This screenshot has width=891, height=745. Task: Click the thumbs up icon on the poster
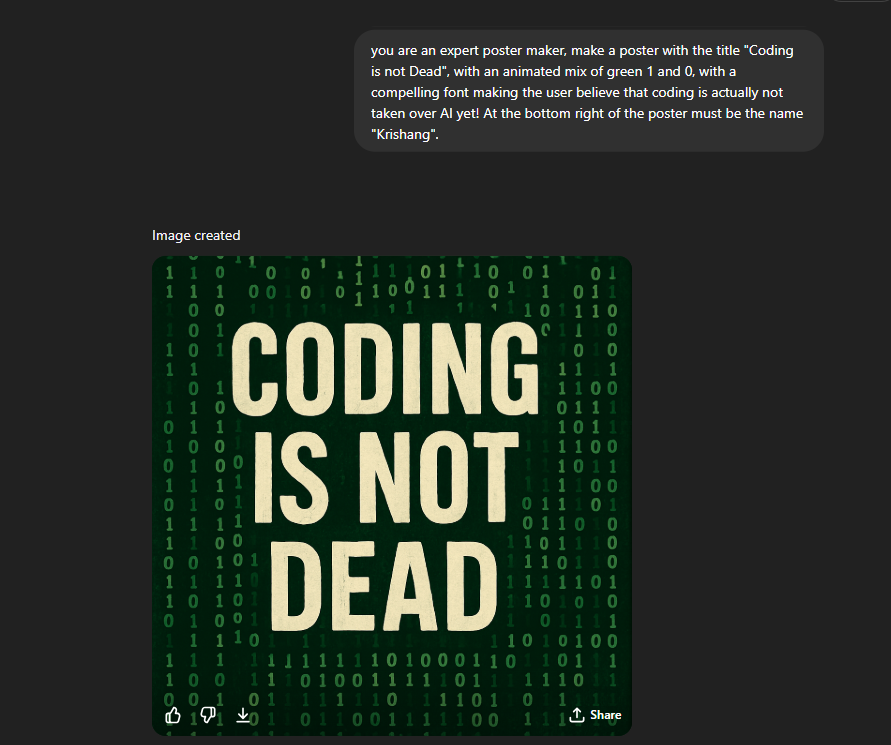[173, 715]
